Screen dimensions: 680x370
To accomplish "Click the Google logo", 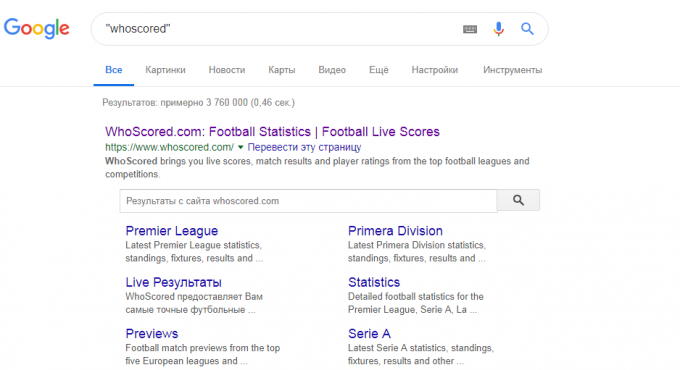I will coord(36,28).
